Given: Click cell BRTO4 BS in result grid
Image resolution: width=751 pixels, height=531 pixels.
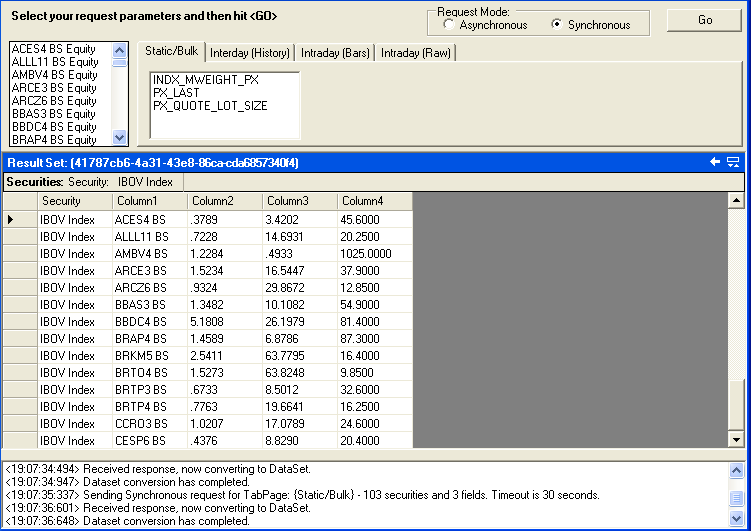Looking at the screenshot, I should coord(150,373).
